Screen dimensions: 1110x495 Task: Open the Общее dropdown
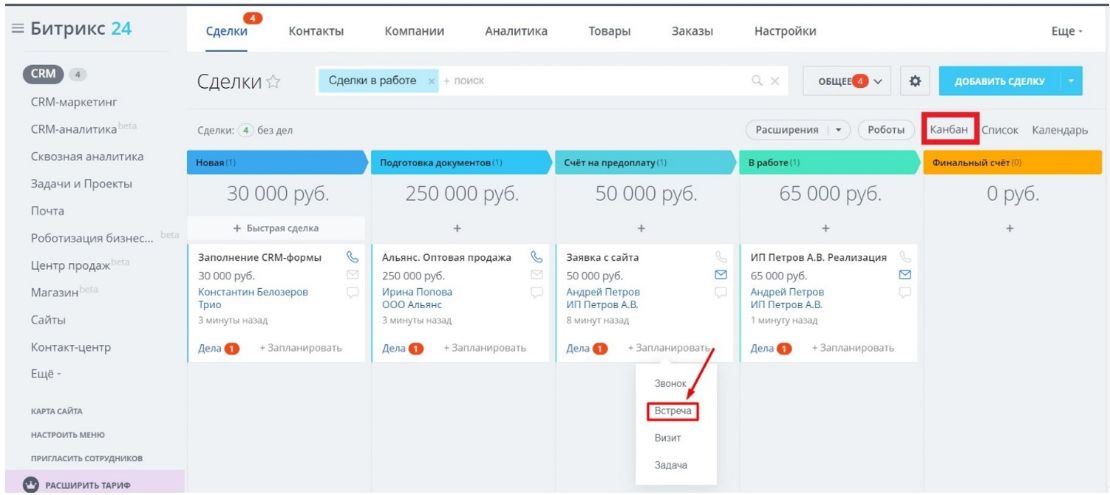[847, 81]
